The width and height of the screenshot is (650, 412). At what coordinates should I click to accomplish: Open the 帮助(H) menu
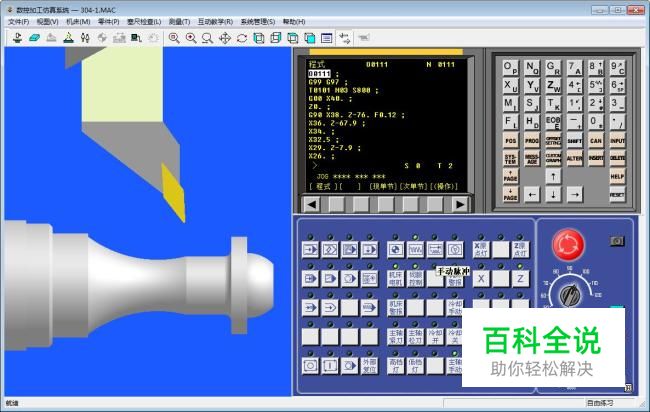(294, 22)
